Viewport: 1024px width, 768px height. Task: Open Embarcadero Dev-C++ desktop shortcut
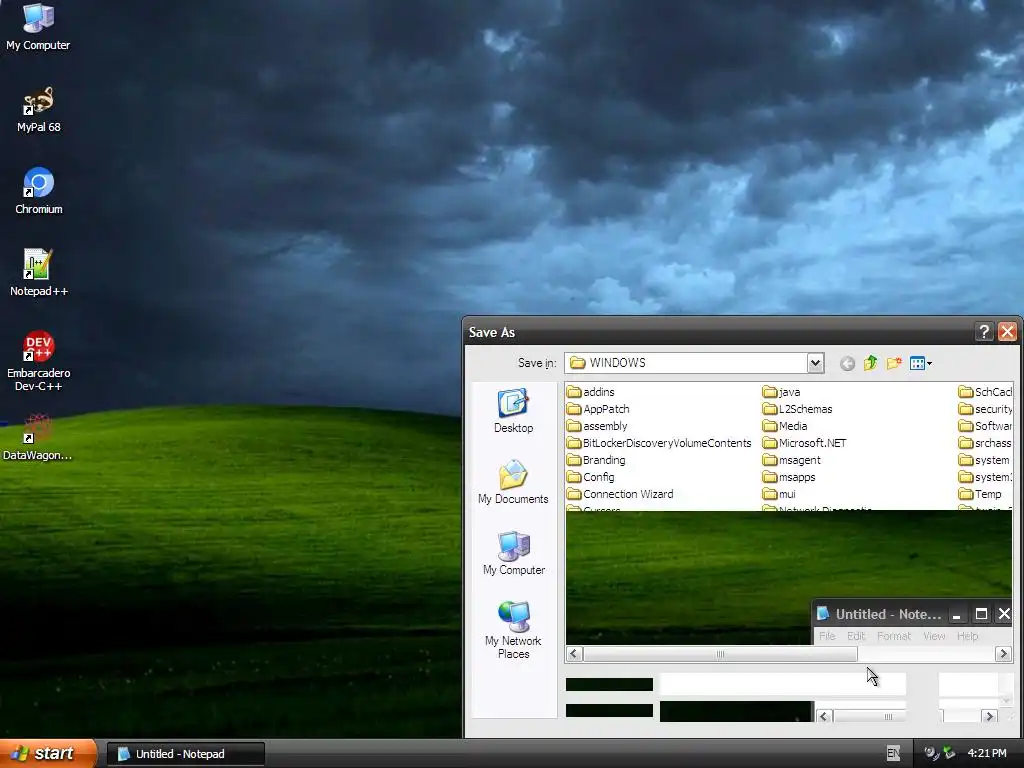(x=39, y=361)
